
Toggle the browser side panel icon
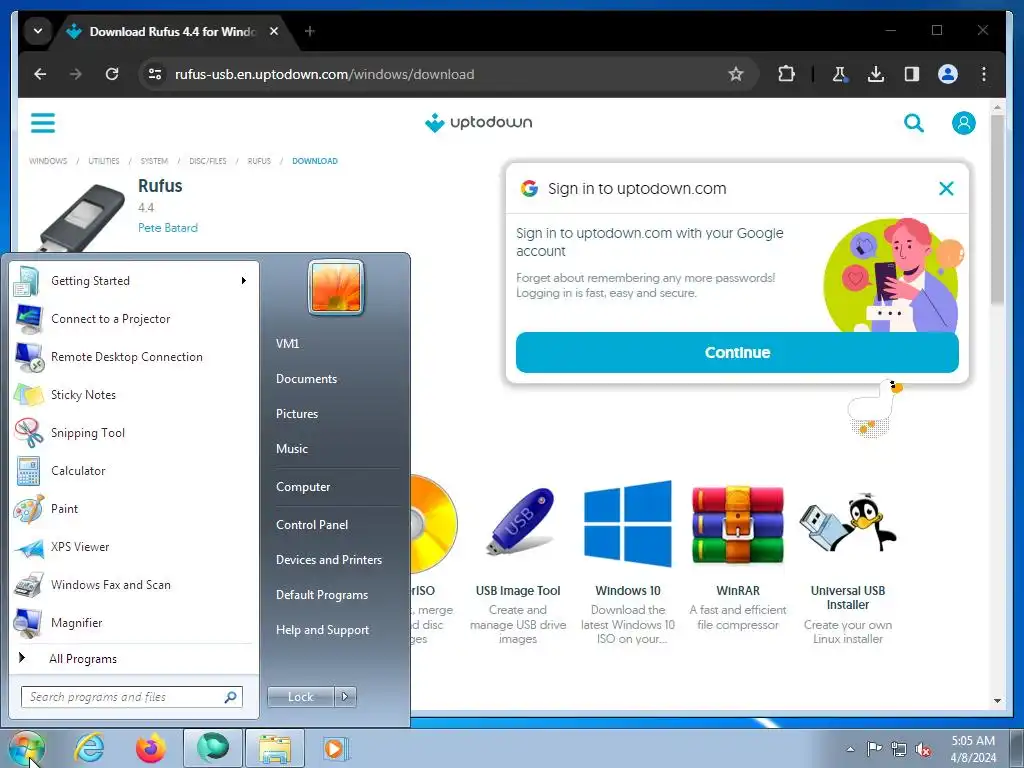[x=912, y=74]
